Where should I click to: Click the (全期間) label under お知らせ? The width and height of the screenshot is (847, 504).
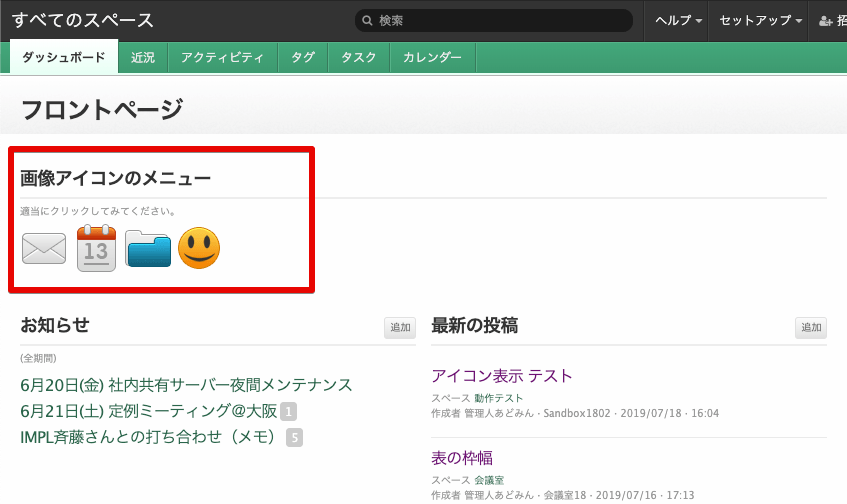(x=38, y=358)
